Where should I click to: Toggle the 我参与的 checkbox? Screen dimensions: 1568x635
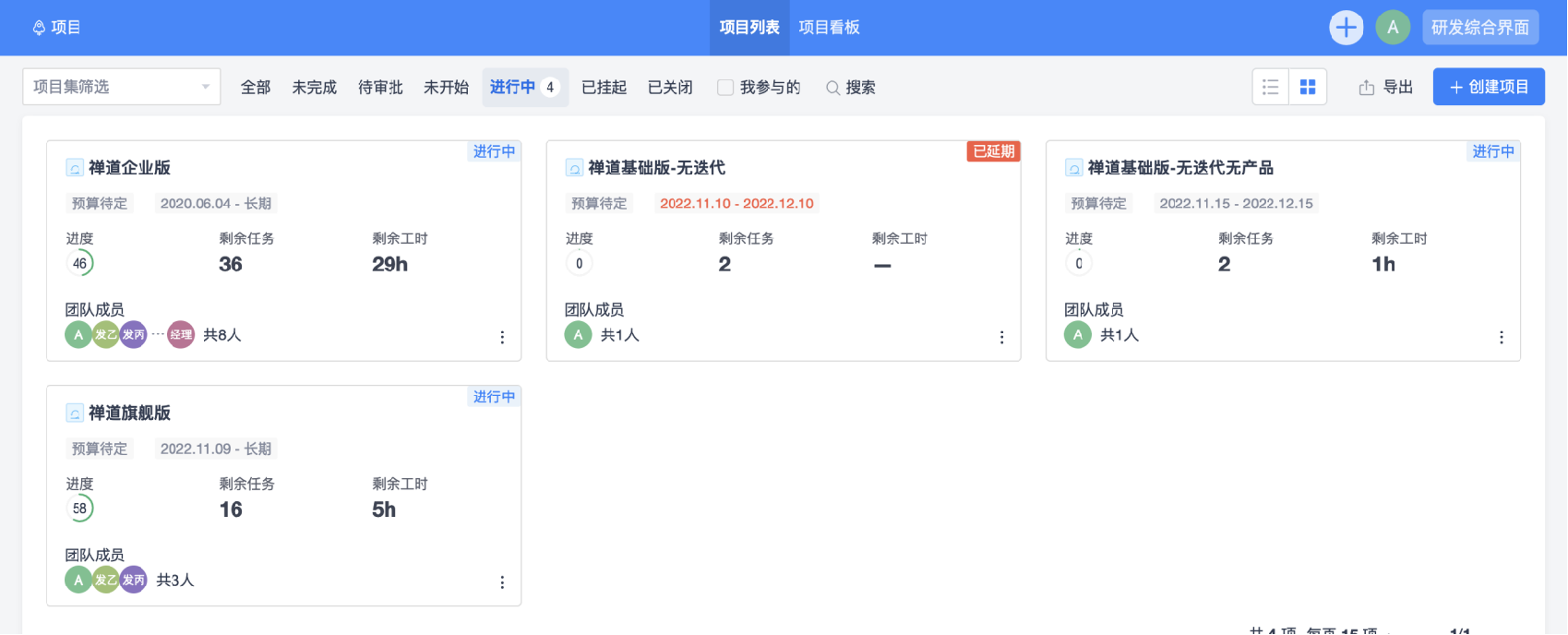pyautogui.click(x=725, y=88)
